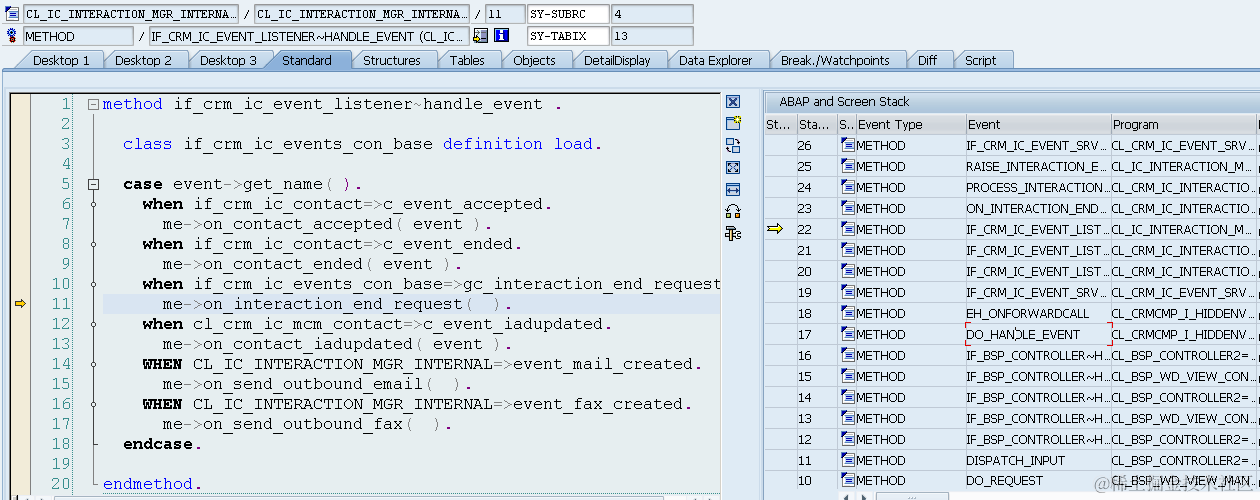Screen dimensions: 1260x500
Task: Click the SY-TABIX variable name field
Action: point(567,36)
